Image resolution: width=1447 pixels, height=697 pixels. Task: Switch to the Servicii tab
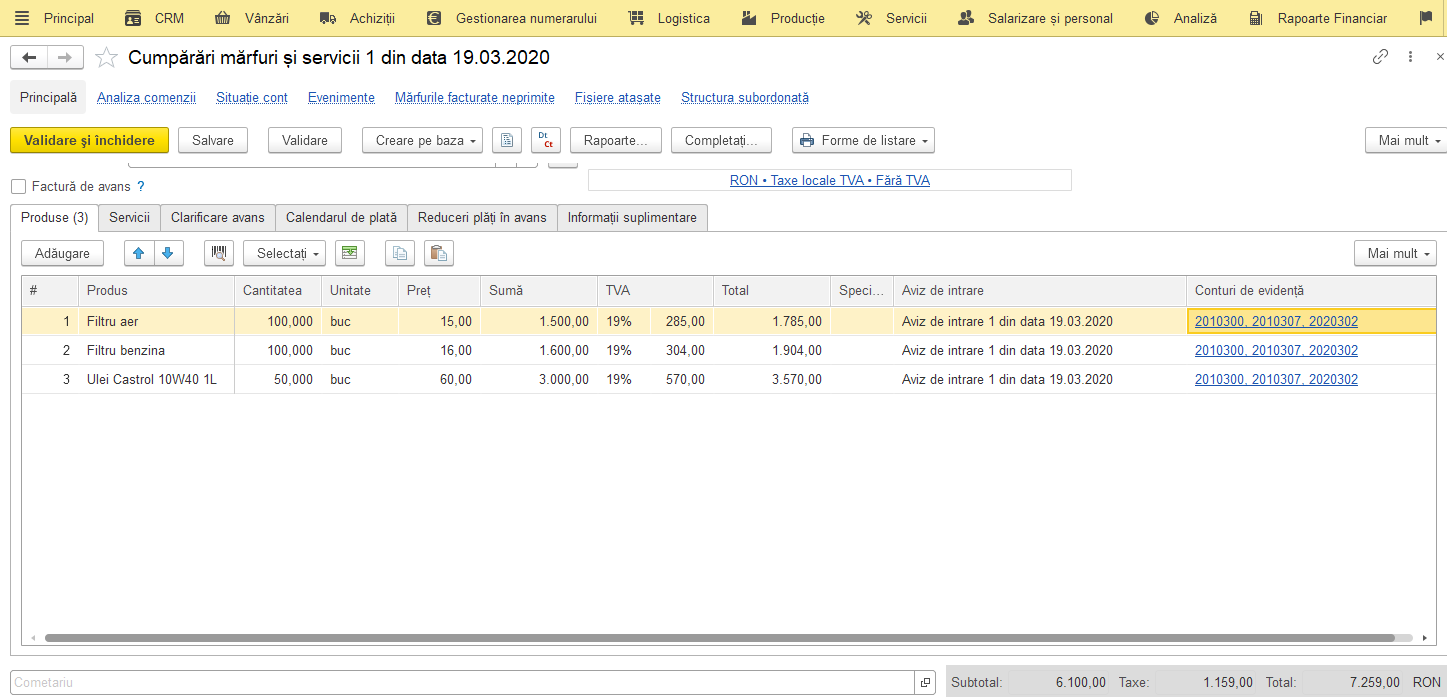pos(129,217)
